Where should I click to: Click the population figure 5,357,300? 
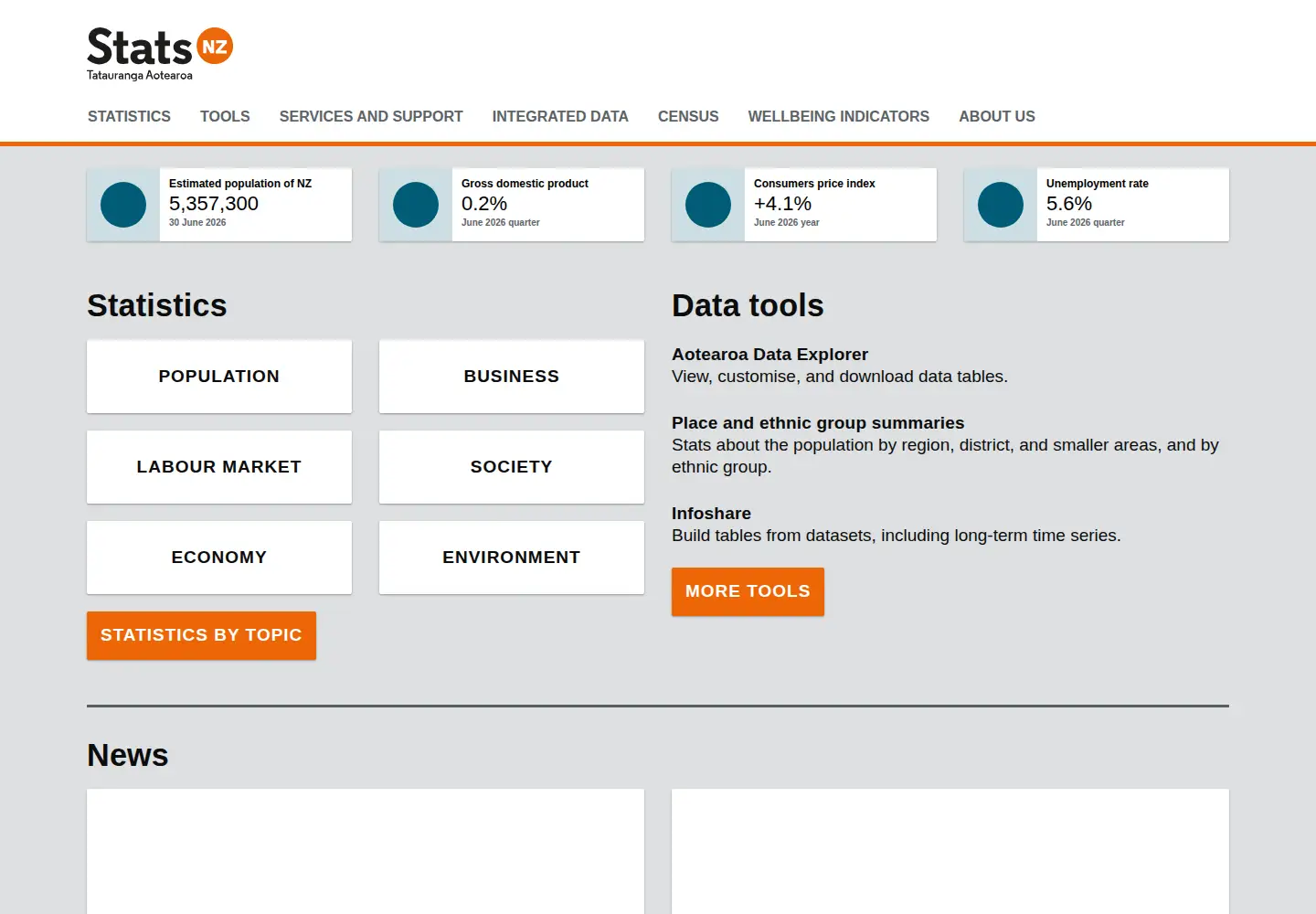(x=214, y=204)
